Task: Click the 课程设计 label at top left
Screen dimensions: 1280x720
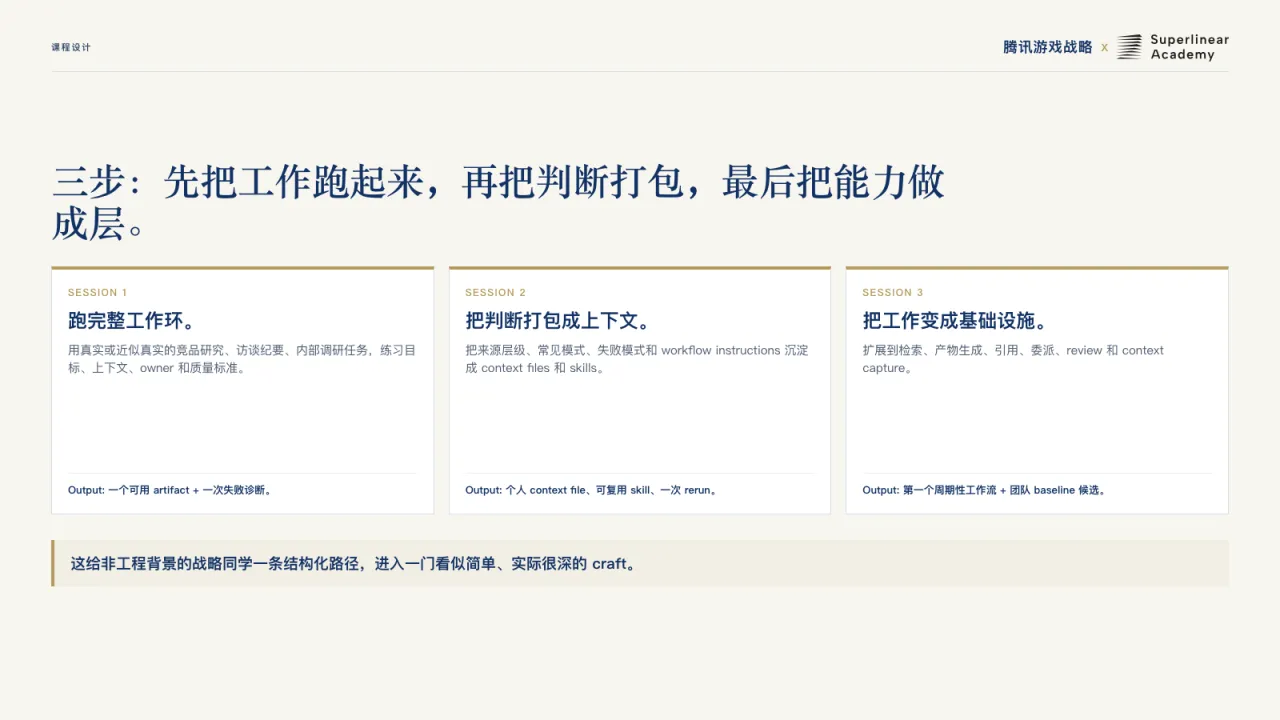Action: tap(71, 47)
